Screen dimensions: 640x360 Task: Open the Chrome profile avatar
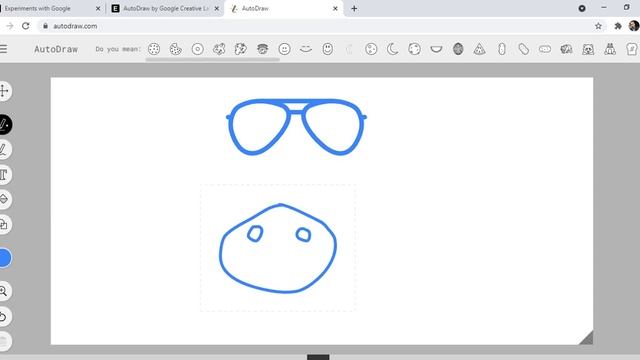pos(633,26)
